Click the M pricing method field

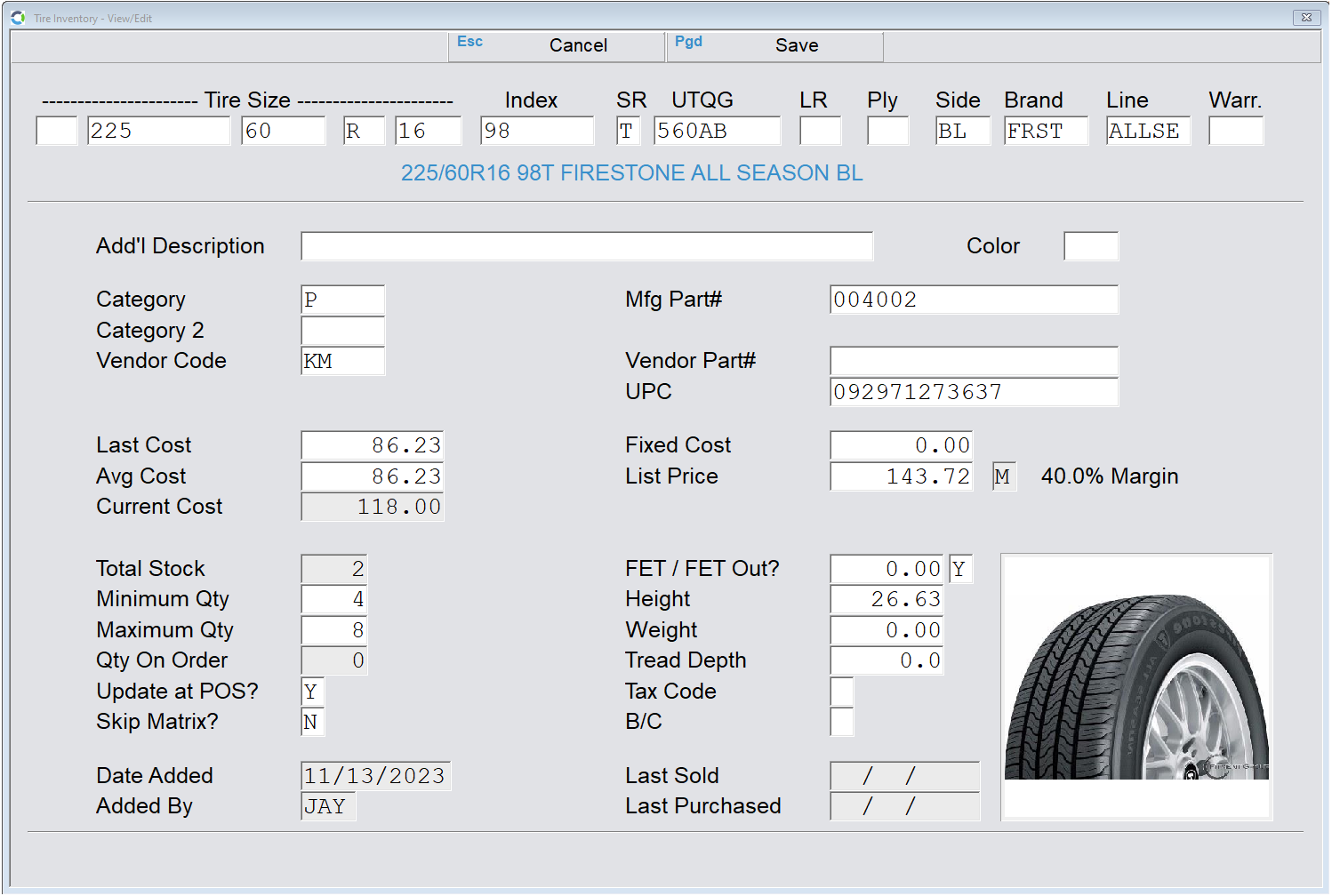coord(1004,476)
